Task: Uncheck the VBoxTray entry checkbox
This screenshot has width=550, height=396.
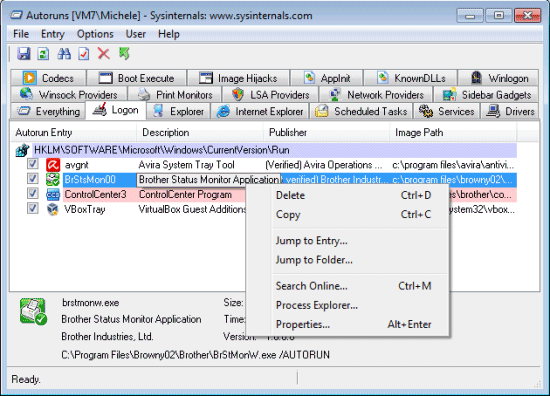Action: (33, 208)
